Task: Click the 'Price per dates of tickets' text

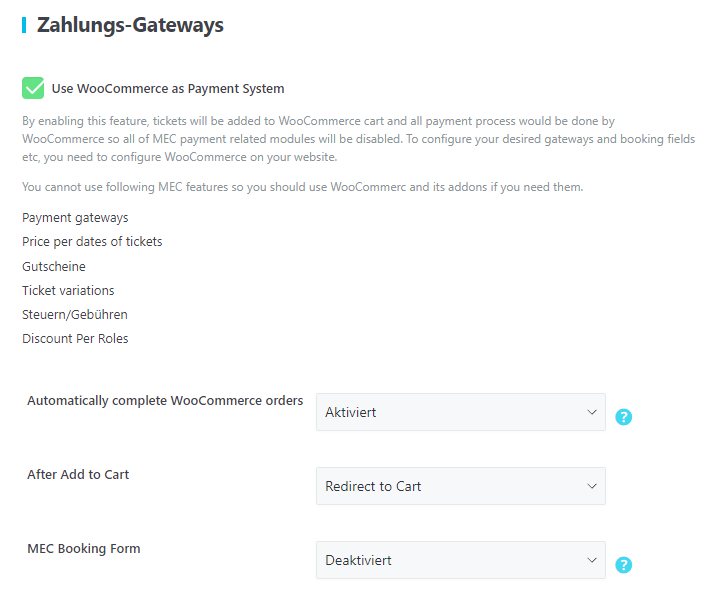Action: pyautogui.click(x=92, y=241)
